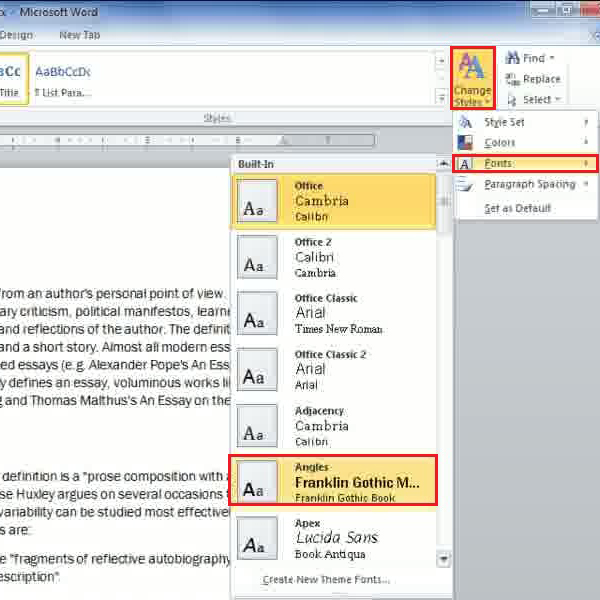Image resolution: width=600 pixels, height=600 pixels.
Task: Click the Find binoculars icon
Action: click(513, 58)
